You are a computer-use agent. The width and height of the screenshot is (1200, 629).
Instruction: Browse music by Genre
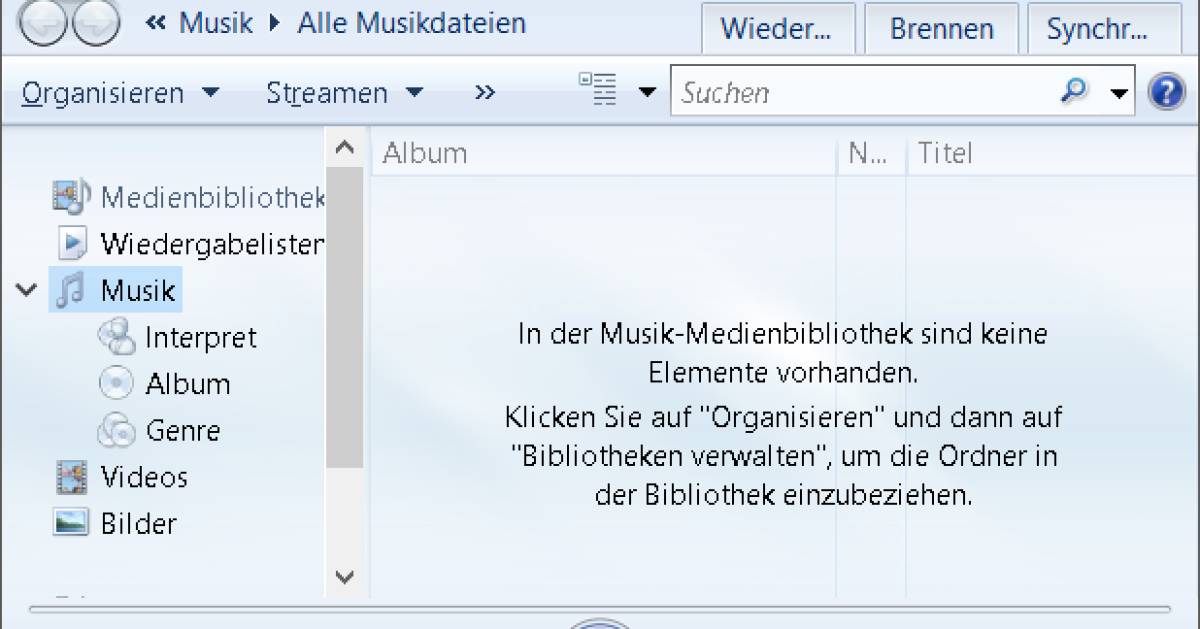[186, 430]
